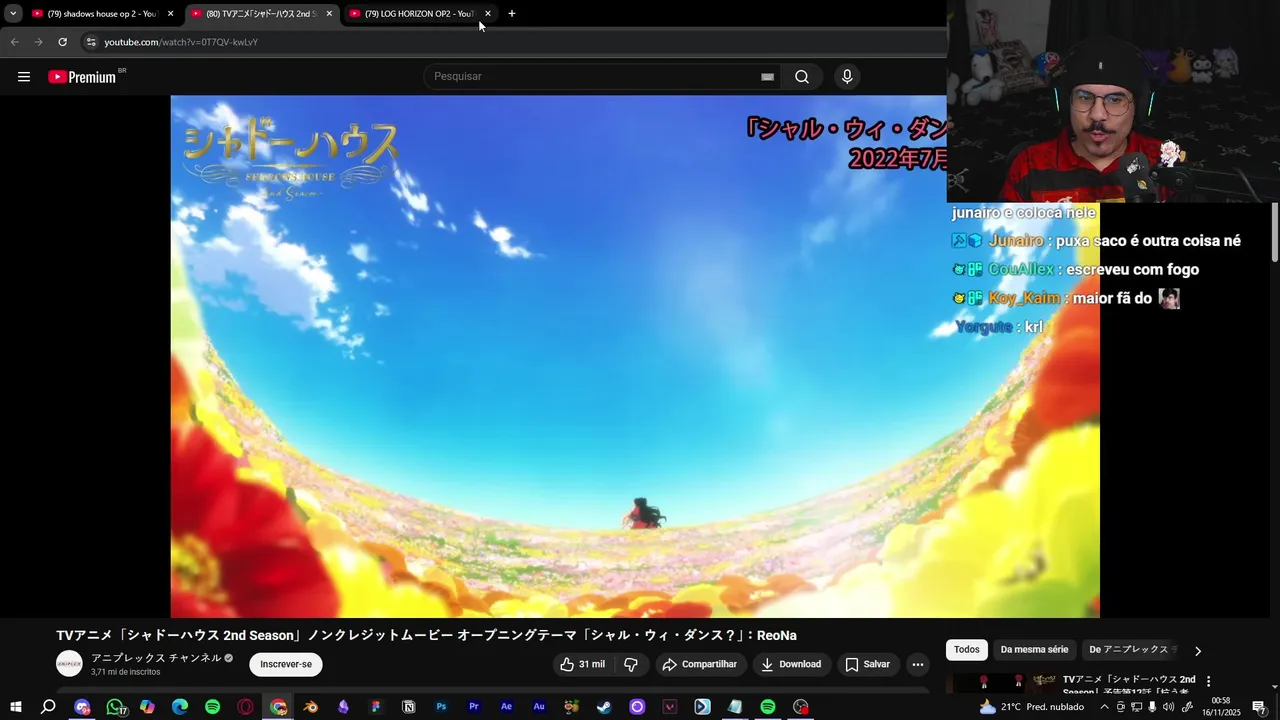Screen dimensions: 1280x720
Task: Close the shadows house op 2 tab
Action: [x=171, y=14]
